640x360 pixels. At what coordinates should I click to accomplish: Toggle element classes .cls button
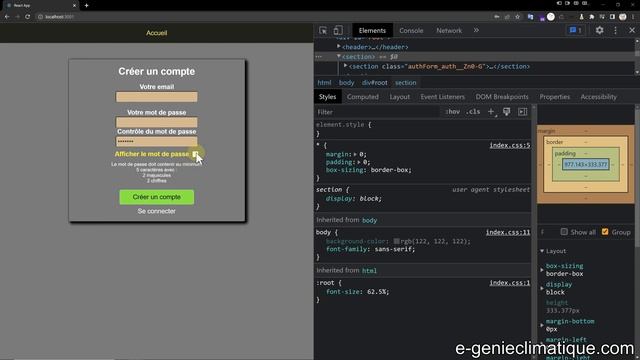pos(473,111)
